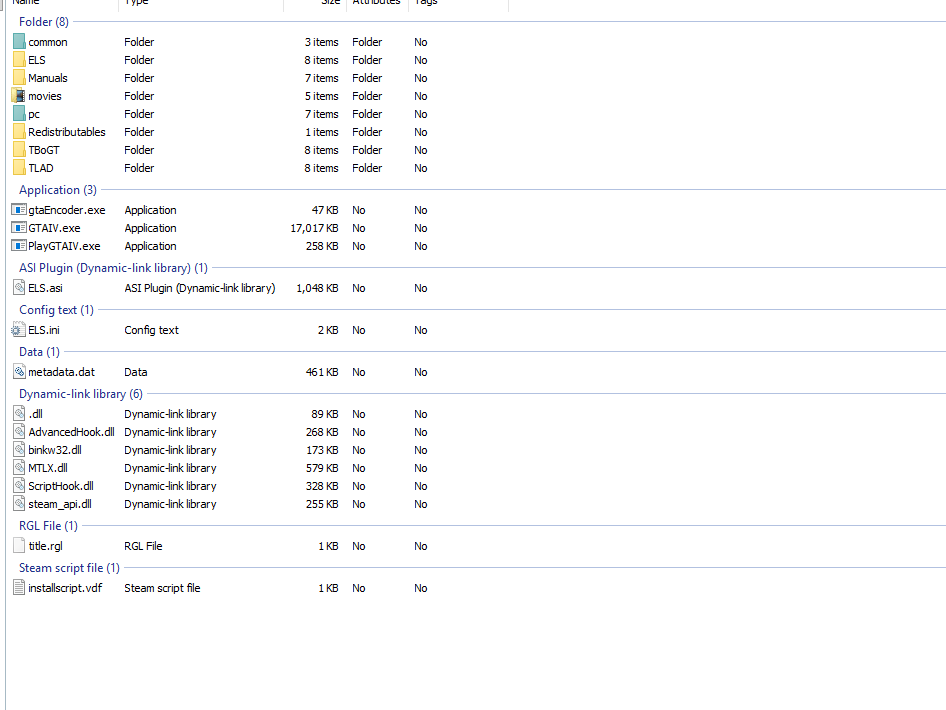Screen dimensions: 946x710
Task: Click the pc folder icon
Action: 19,114
